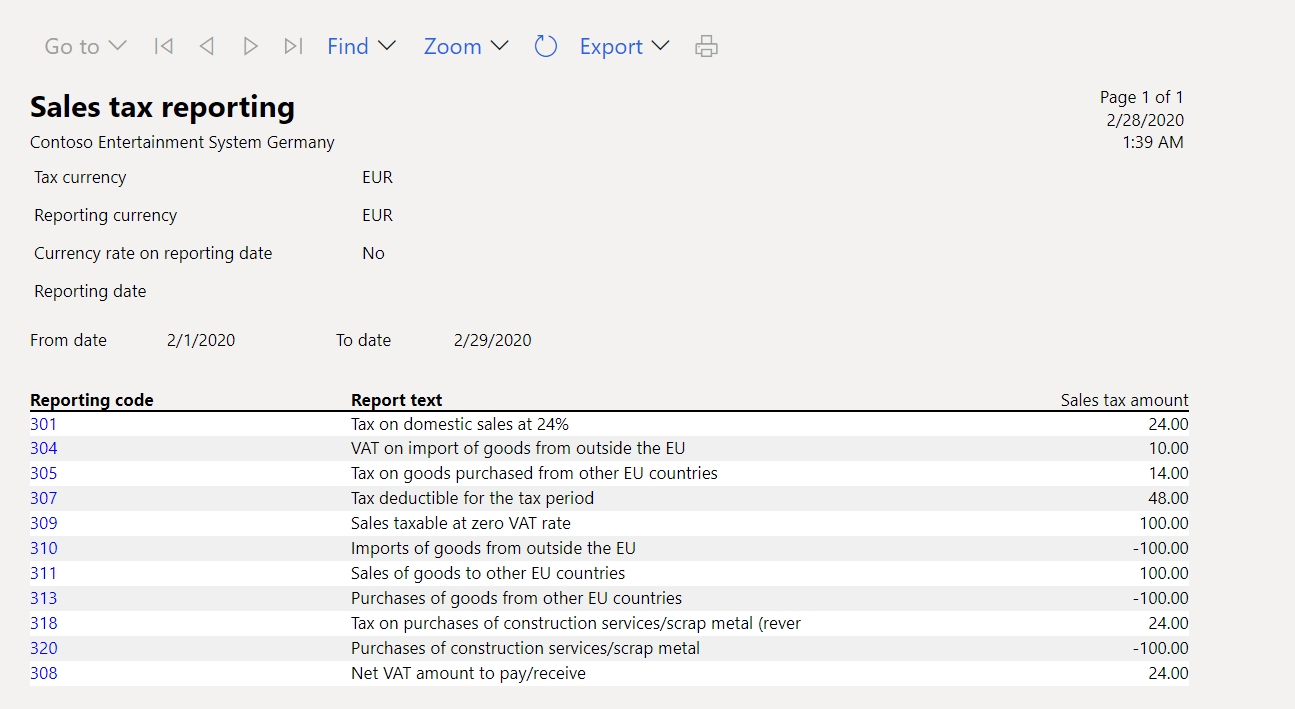Open the Go to dropdown

pos(85,46)
